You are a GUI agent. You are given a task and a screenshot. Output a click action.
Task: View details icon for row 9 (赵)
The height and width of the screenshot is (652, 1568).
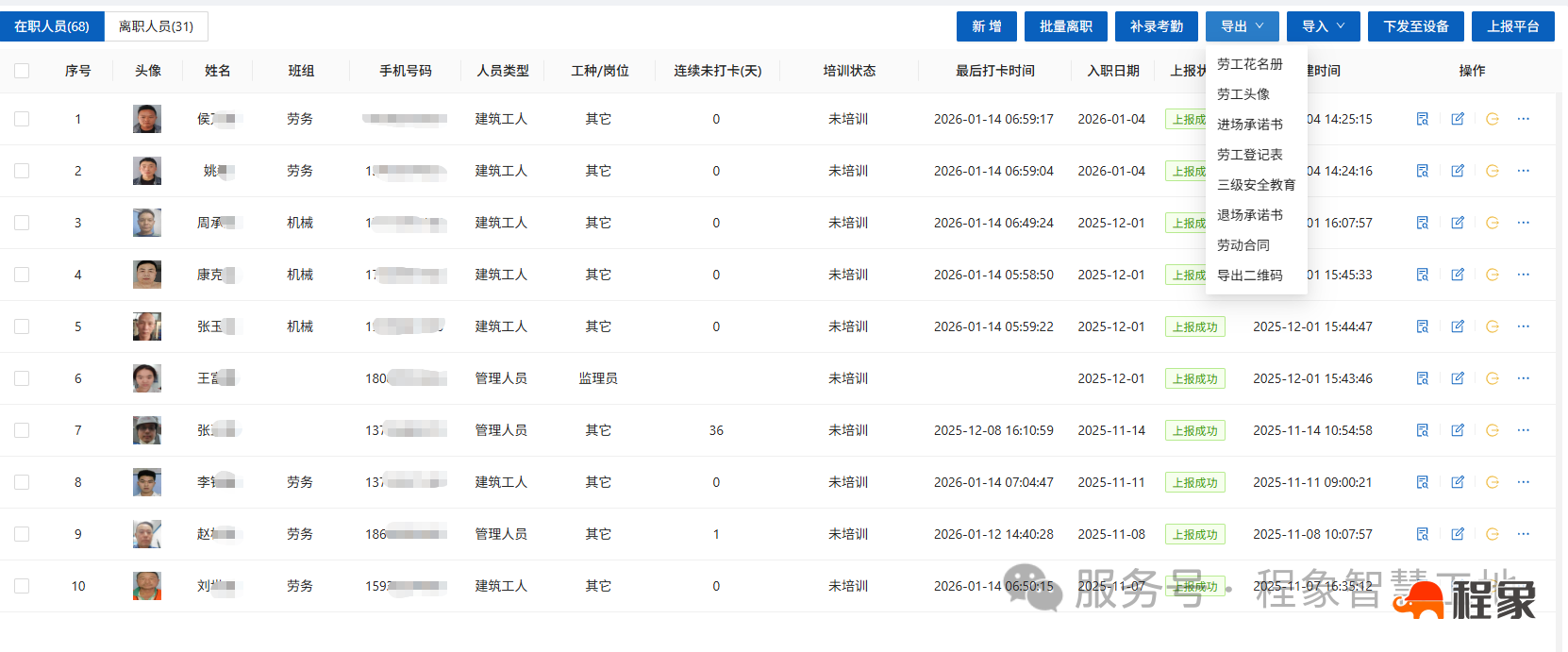click(1423, 534)
